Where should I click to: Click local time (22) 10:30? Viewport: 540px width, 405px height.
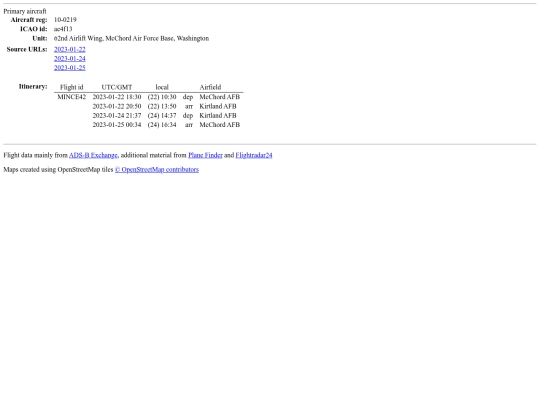click(x=162, y=97)
